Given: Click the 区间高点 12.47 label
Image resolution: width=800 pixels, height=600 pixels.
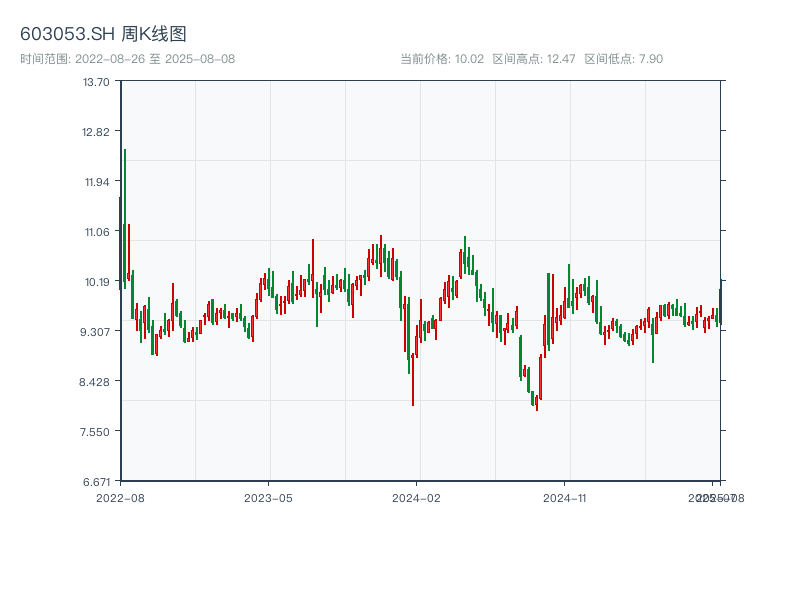Looking at the screenshot, I should tap(534, 59).
